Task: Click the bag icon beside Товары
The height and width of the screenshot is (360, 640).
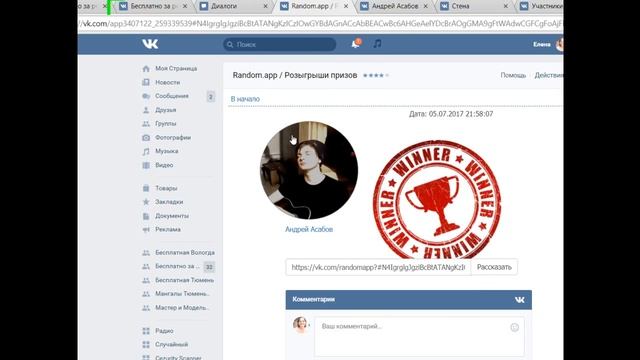Action: [146, 188]
